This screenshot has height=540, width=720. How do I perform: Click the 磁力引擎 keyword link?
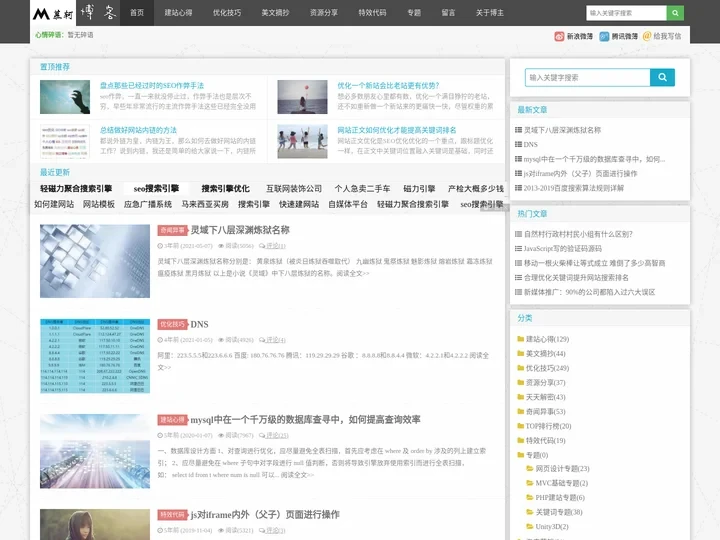click(x=419, y=188)
